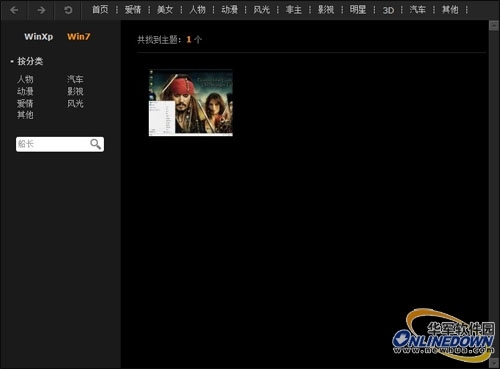
Task: Open the 美女 top navigation item
Action: click(x=165, y=10)
